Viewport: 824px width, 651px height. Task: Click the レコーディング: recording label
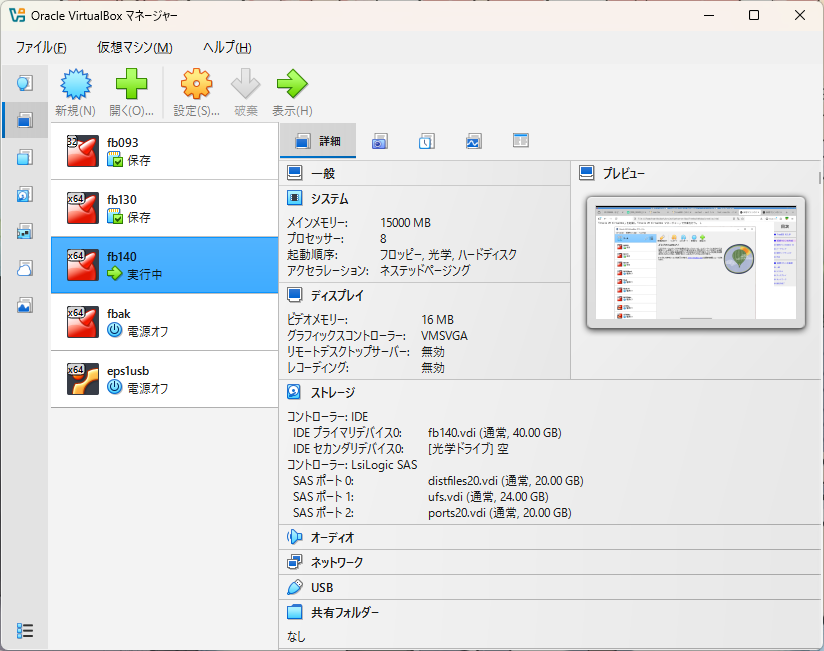317,367
